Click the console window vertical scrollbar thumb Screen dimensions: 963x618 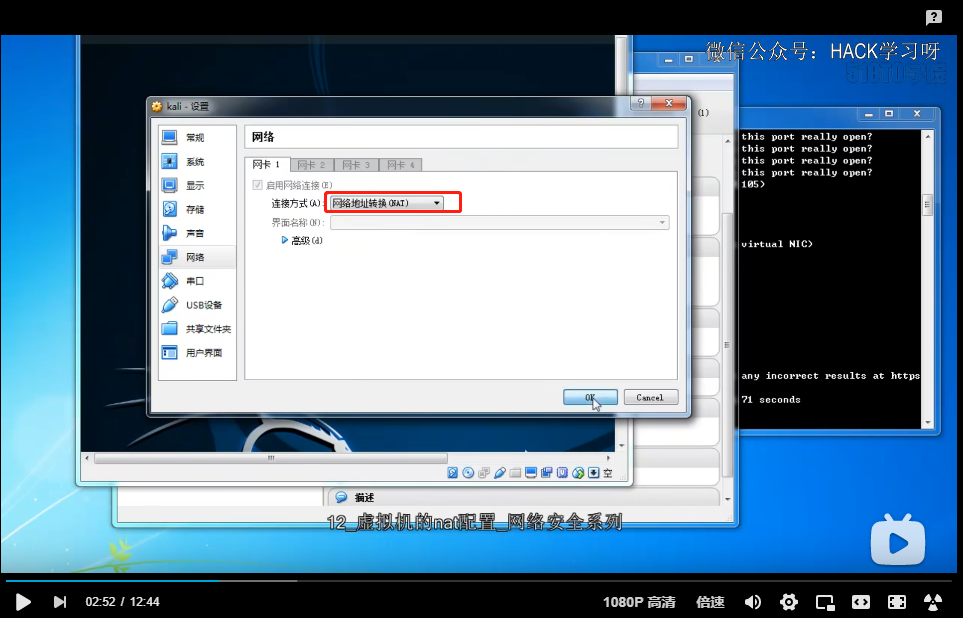pos(927,205)
